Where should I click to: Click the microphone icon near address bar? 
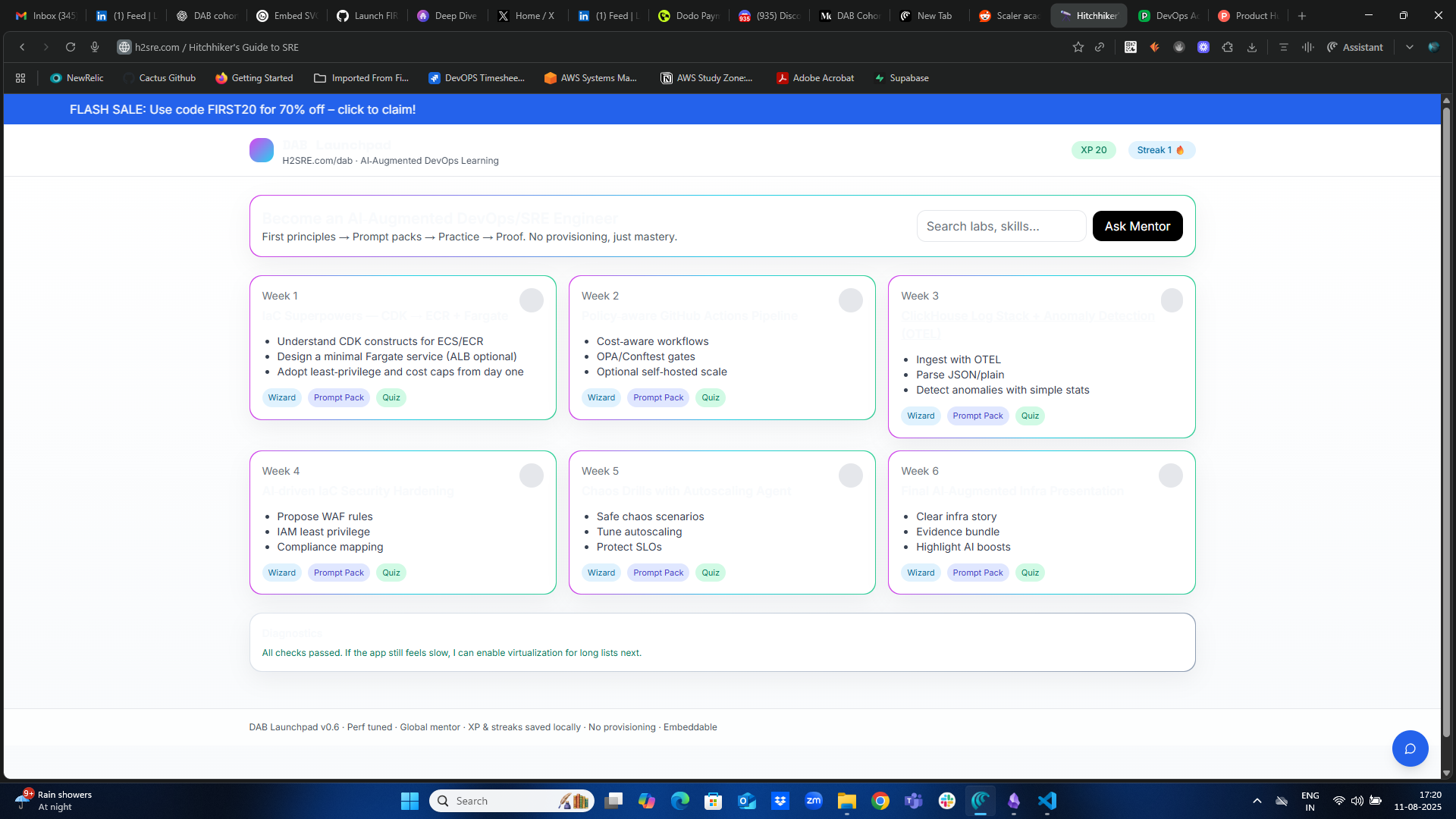pyautogui.click(x=95, y=47)
